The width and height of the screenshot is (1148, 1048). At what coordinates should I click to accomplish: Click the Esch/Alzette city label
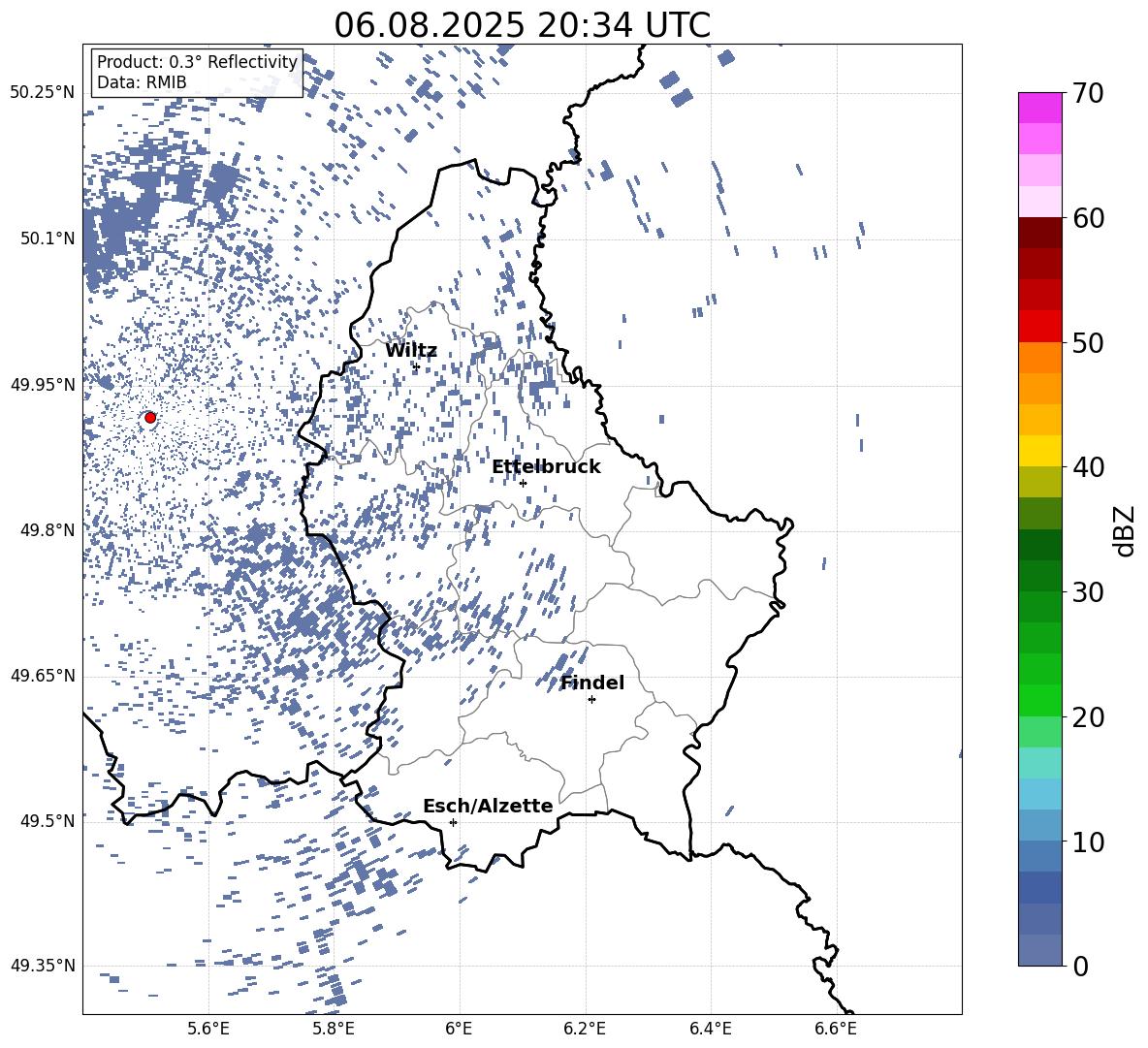click(488, 806)
